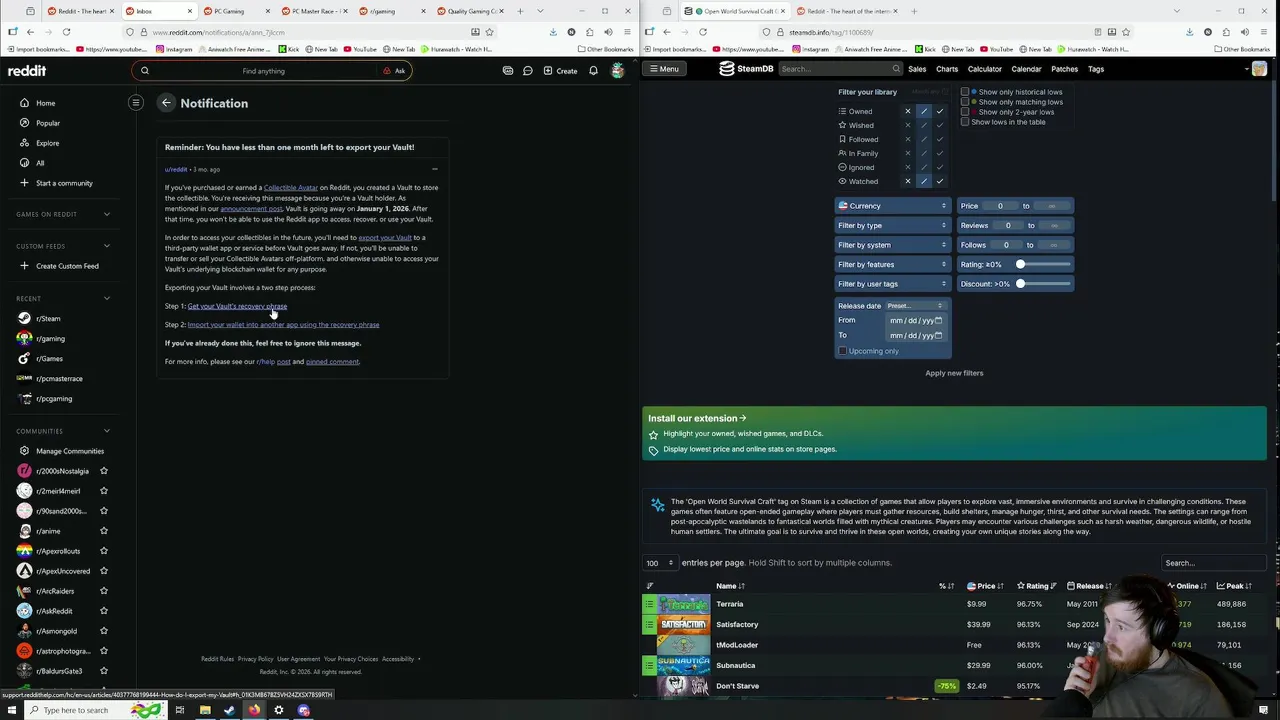Viewport: 1280px width, 720px height.
Task: Open File Explorer from taskbar
Action: tap(205, 710)
